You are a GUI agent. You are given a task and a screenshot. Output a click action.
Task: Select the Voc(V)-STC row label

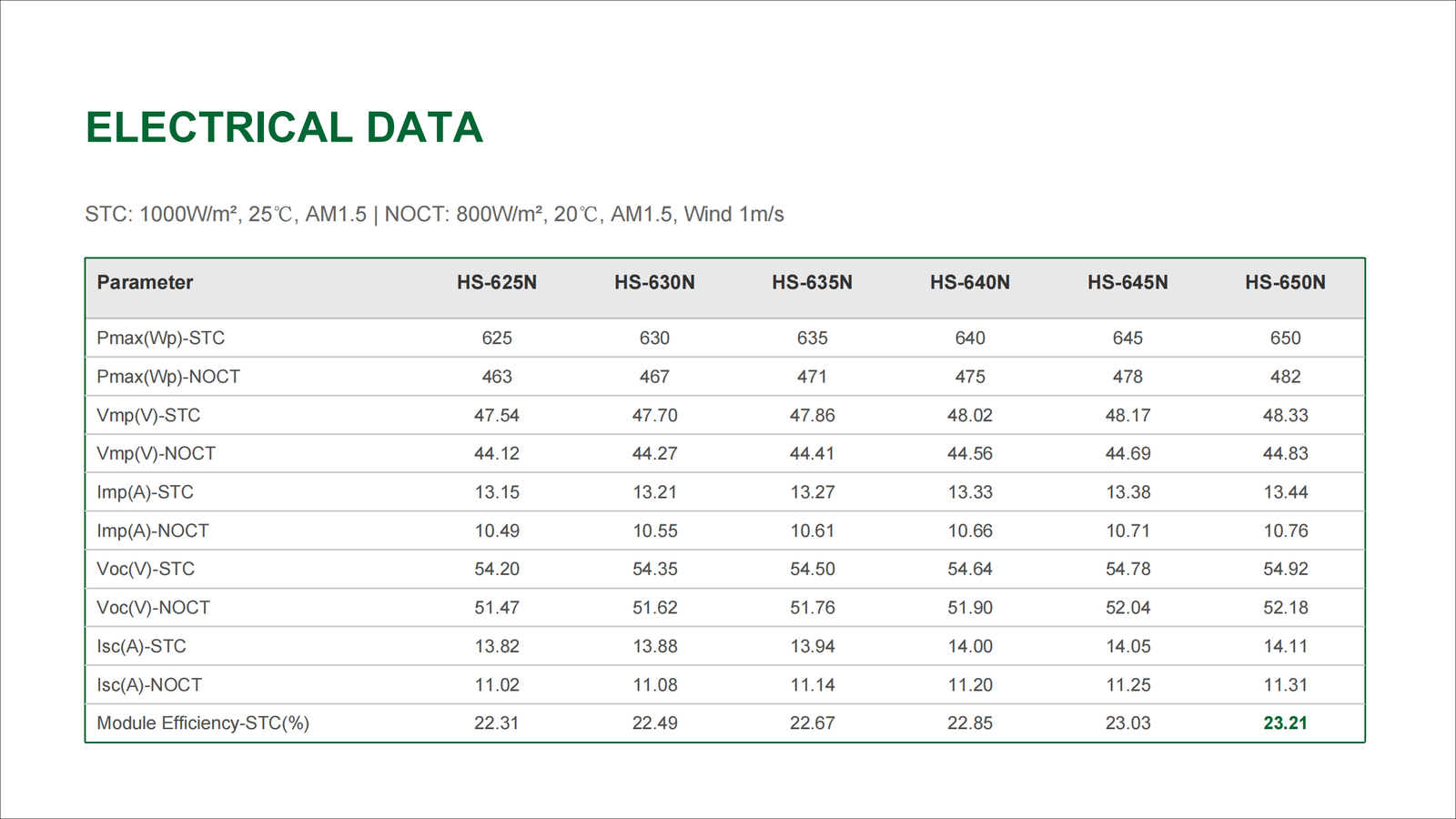pos(146,570)
